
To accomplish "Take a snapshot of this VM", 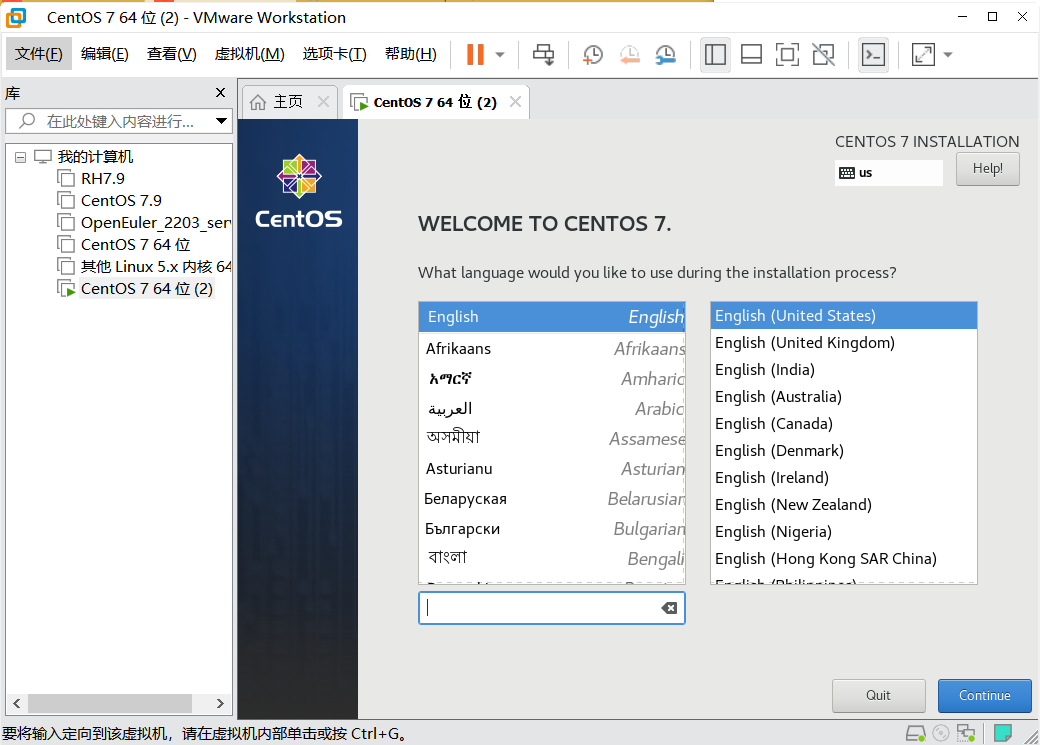I will pyautogui.click(x=592, y=54).
